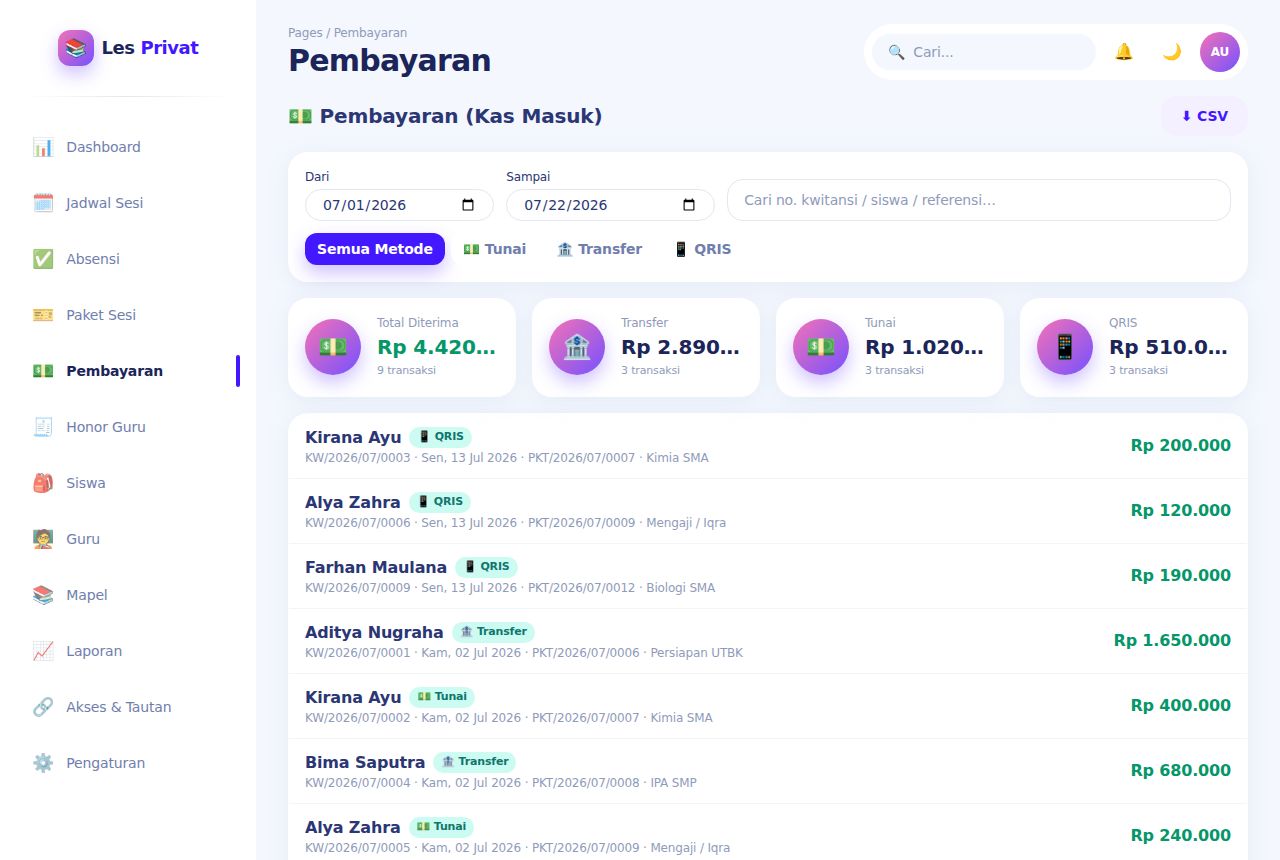Click the Total Diterima amount Rp 4.420…

pyautogui.click(x=437, y=347)
